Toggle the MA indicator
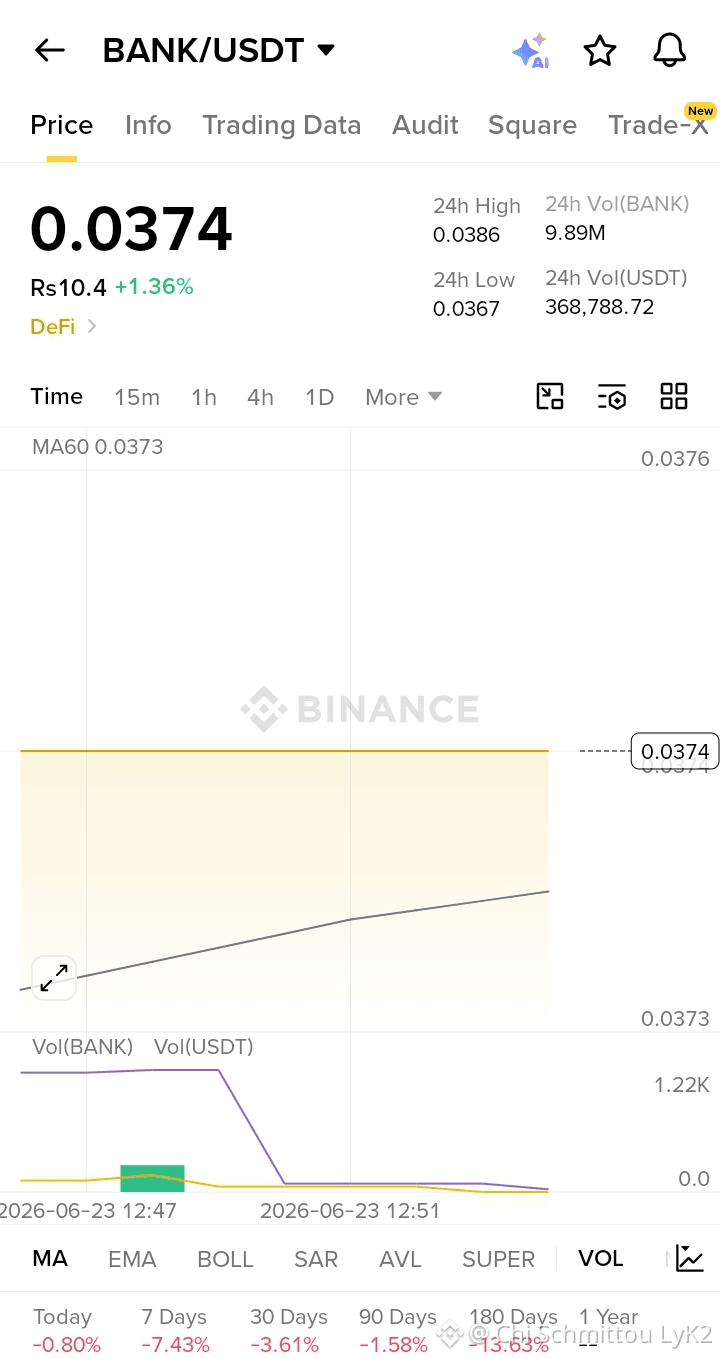The image size is (720, 1359). [50, 1258]
